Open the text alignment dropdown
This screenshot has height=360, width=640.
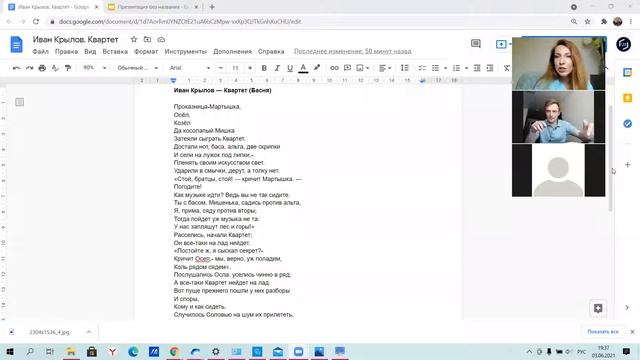pyautogui.click(x=385, y=68)
